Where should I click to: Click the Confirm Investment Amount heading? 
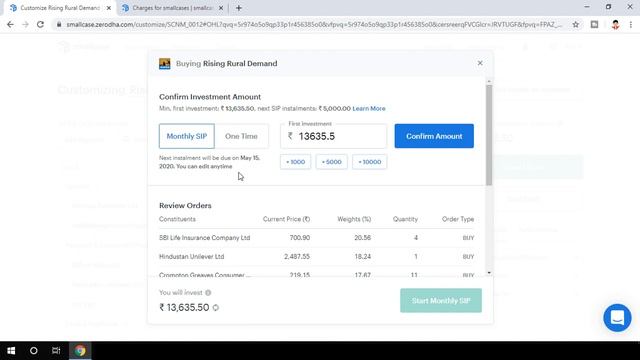click(x=210, y=97)
